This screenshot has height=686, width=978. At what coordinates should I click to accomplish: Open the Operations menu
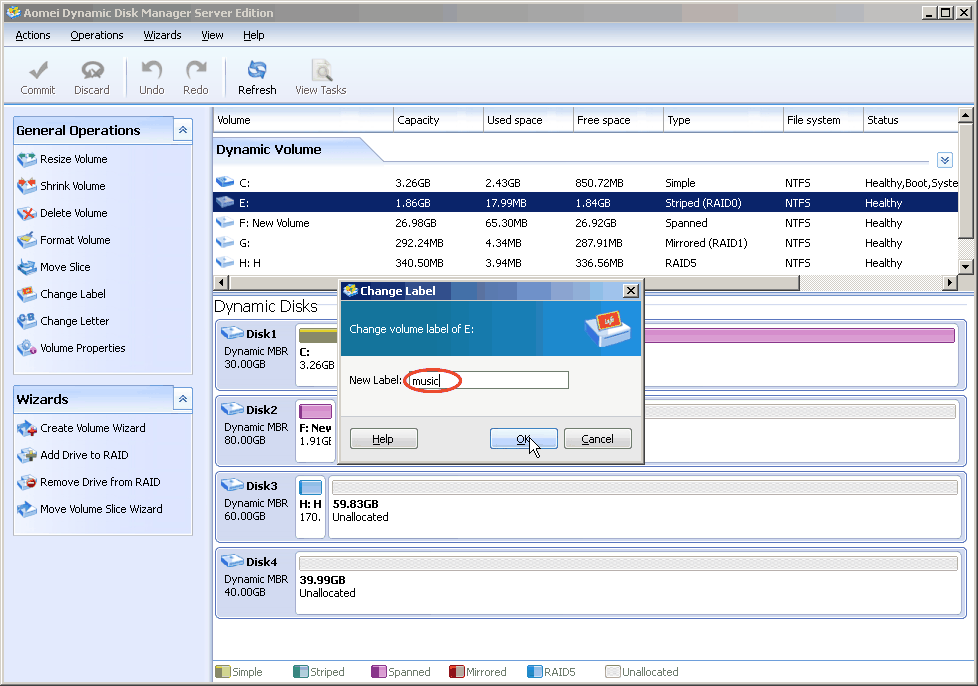pos(97,35)
